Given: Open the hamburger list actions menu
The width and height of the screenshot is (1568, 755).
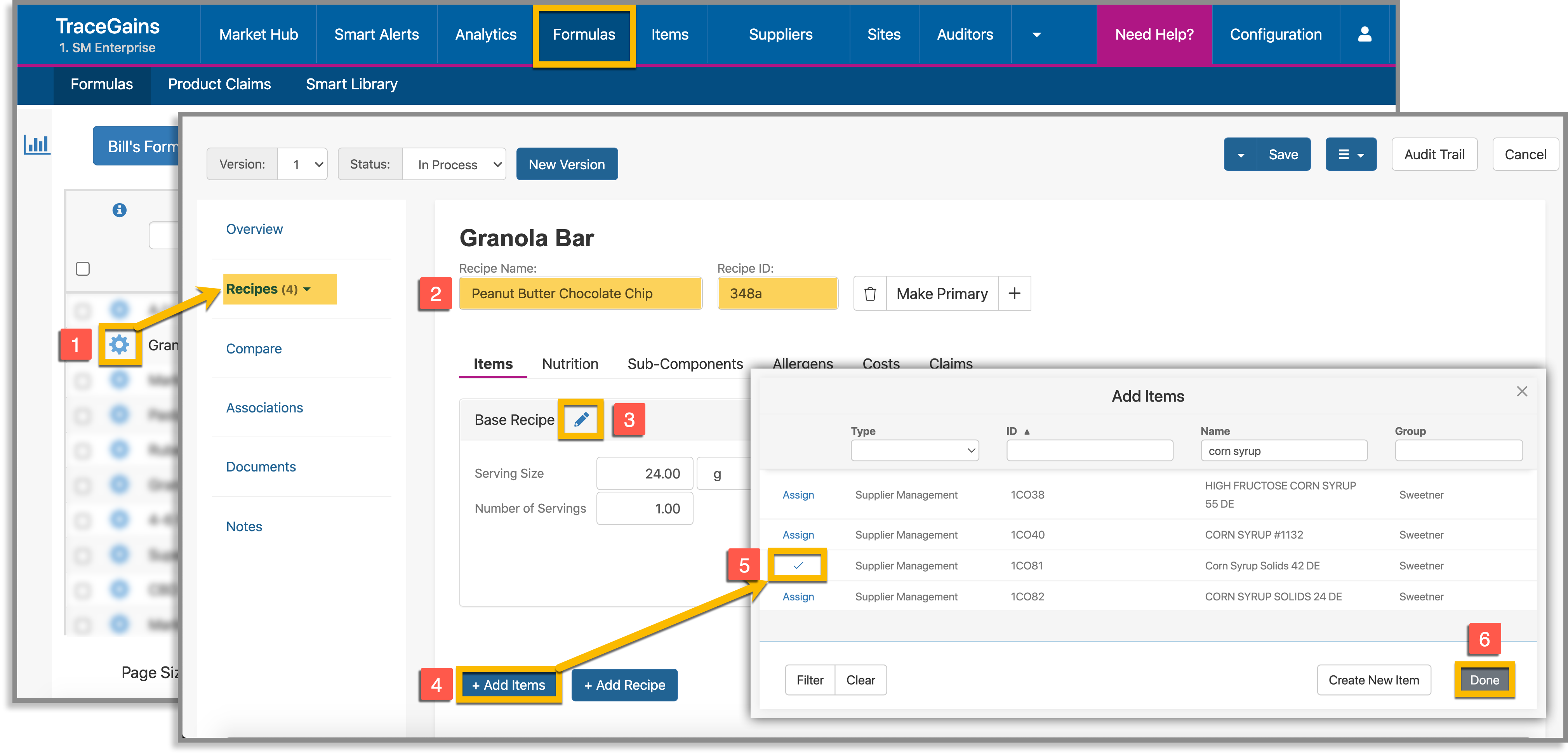Looking at the screenshot, I should tap(1351, 155).
